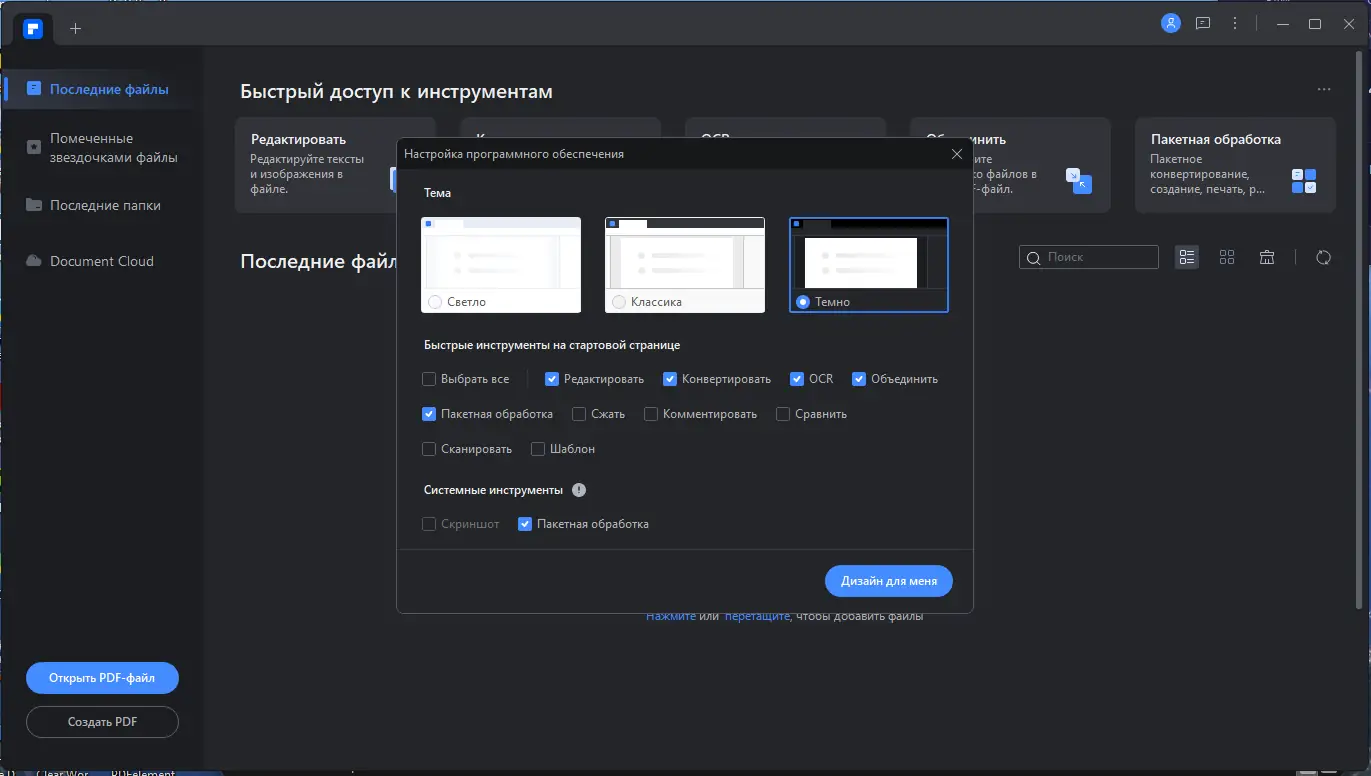
Task: Check the Выбрать все checkbox
Action: coord(429,379)
